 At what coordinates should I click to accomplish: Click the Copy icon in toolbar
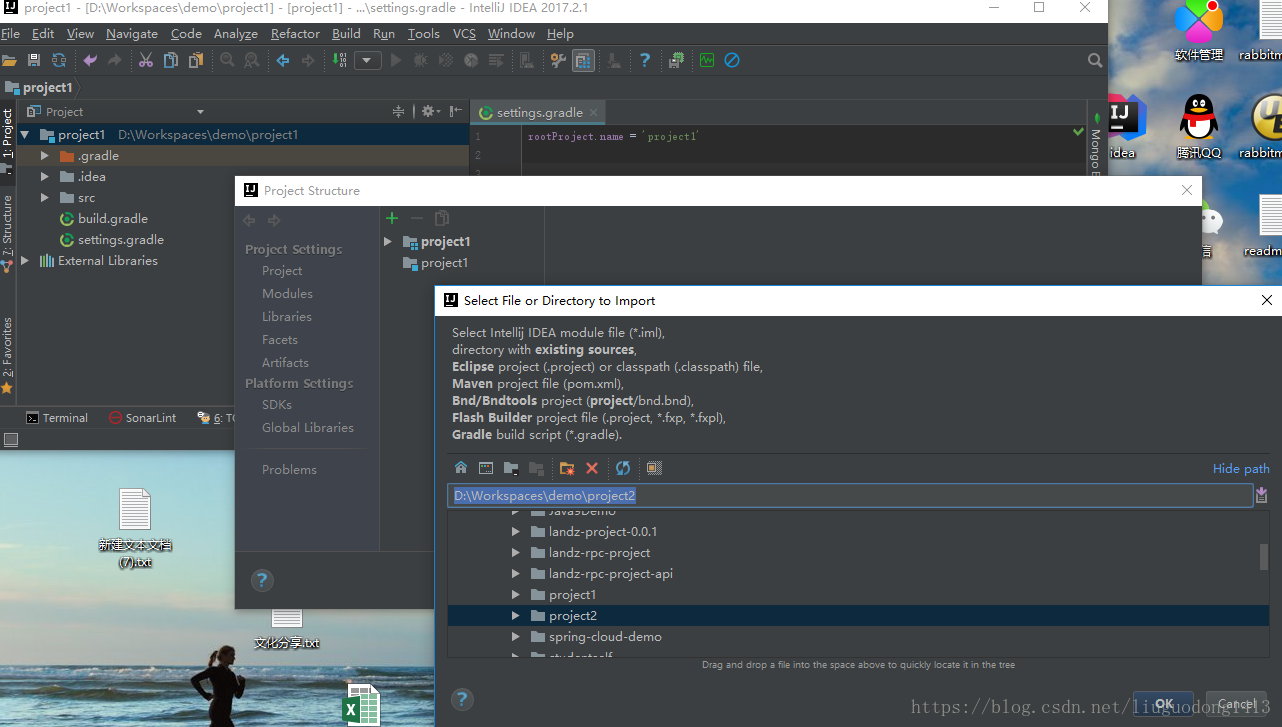(x=171, y=61)
